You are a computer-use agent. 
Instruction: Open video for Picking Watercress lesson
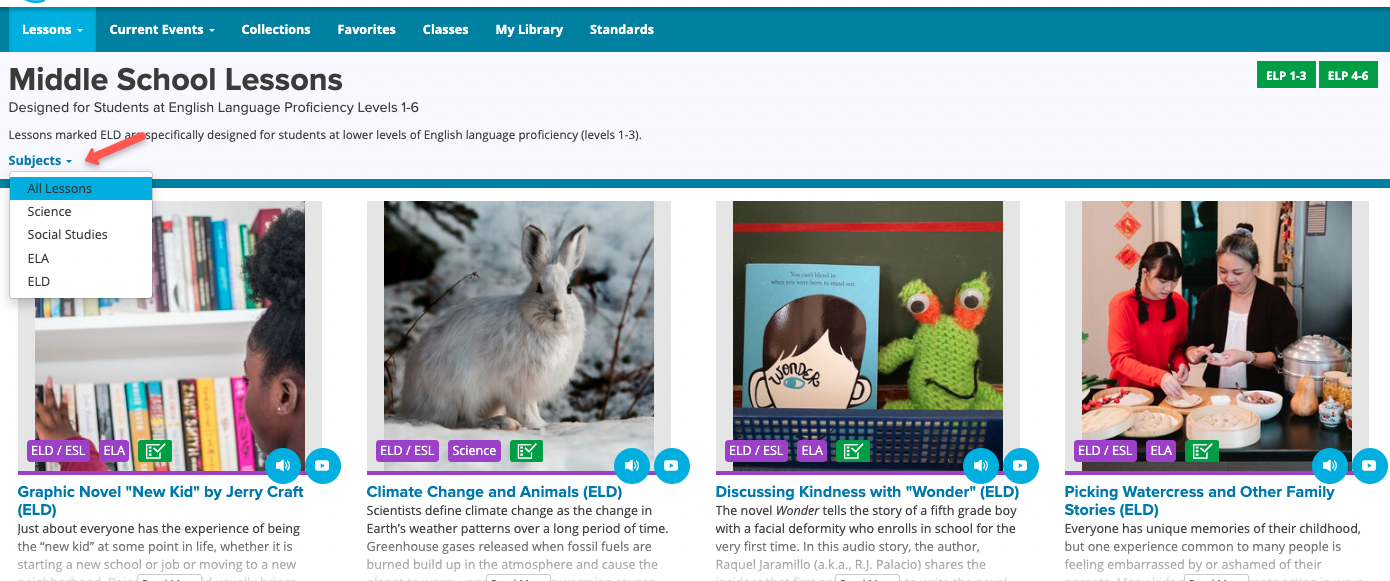(x=1369, y=465)
